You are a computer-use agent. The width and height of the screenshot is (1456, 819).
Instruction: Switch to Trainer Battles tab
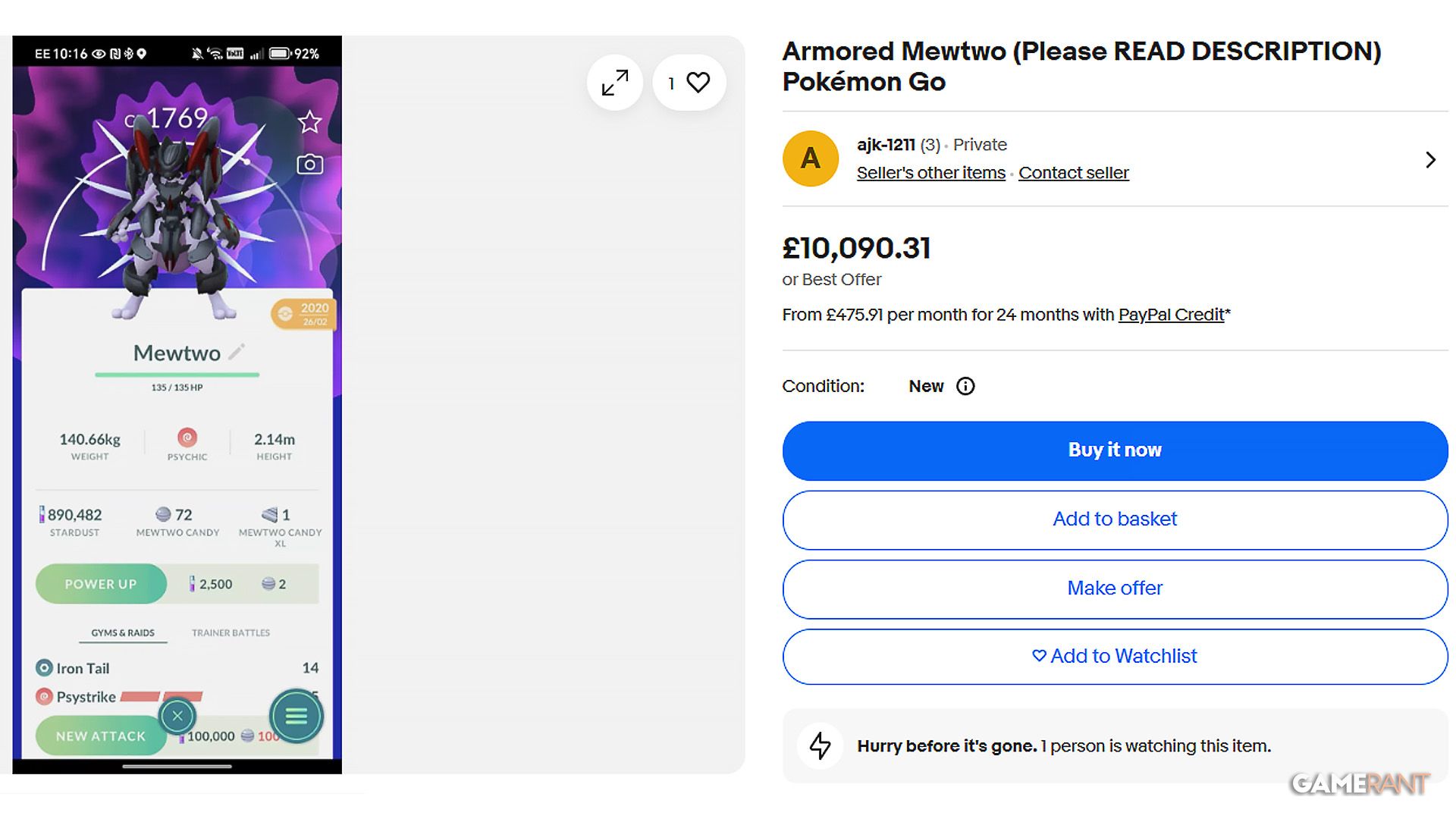(231, 632)
